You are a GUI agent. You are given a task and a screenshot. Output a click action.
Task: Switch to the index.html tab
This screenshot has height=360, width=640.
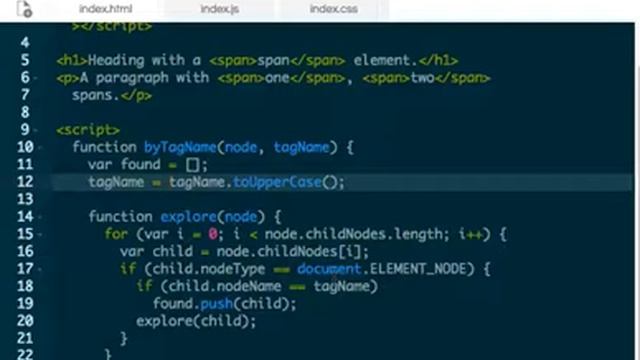(105, 9)
